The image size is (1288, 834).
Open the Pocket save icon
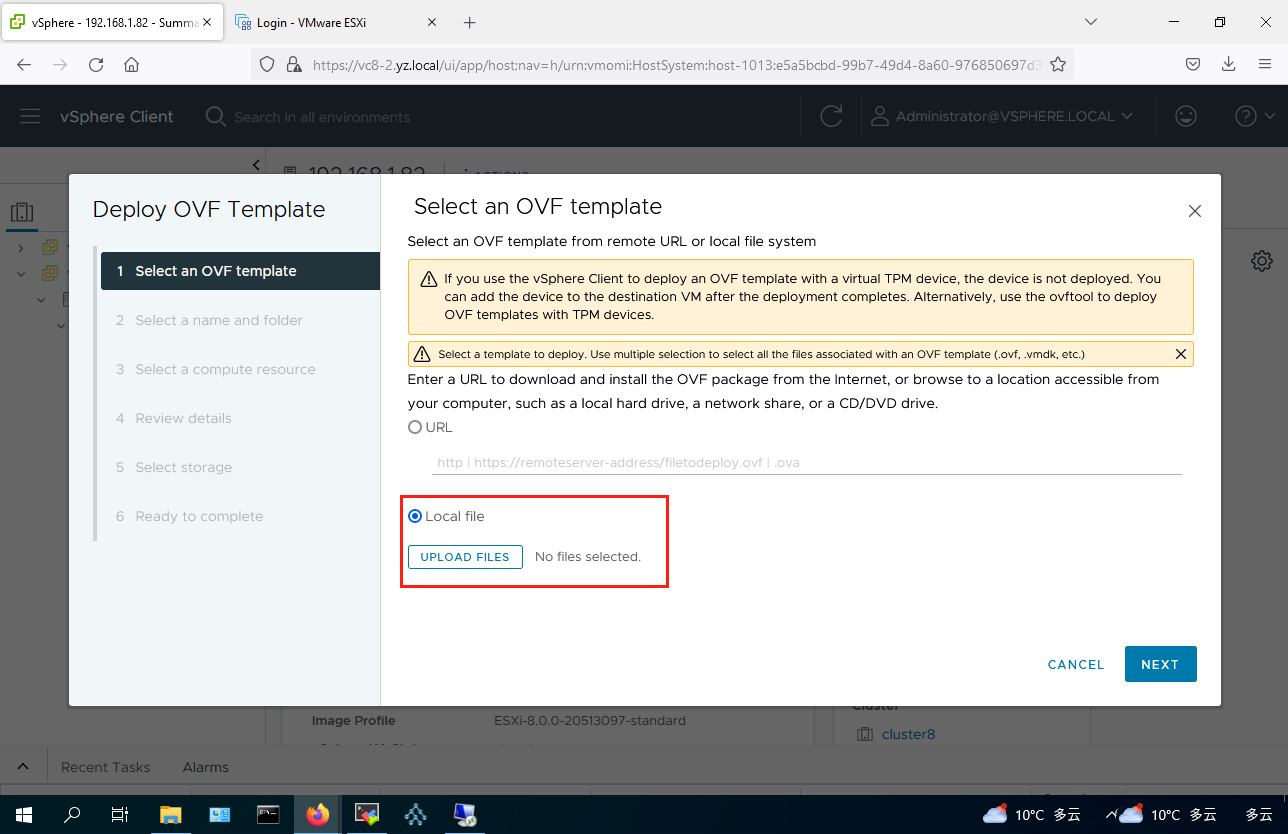pos(1193,64)
